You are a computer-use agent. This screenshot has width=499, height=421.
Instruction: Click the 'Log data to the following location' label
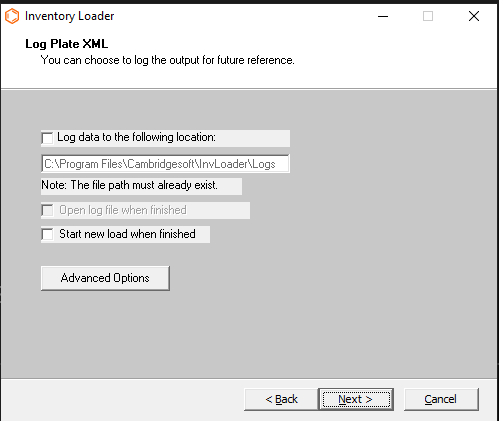point(136,137)
